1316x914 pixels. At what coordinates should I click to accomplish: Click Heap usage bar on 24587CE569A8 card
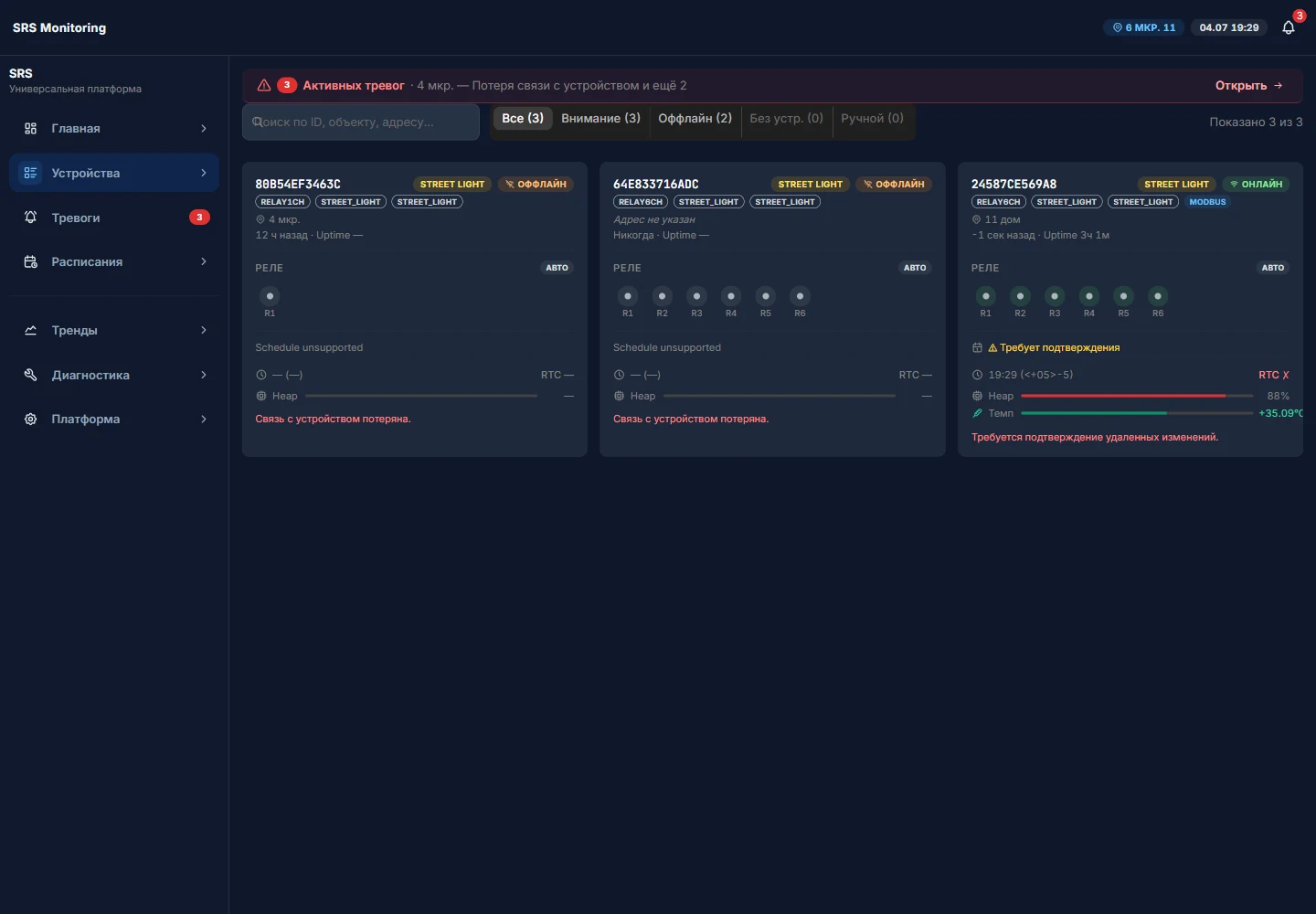click(x=1137, y=396)
